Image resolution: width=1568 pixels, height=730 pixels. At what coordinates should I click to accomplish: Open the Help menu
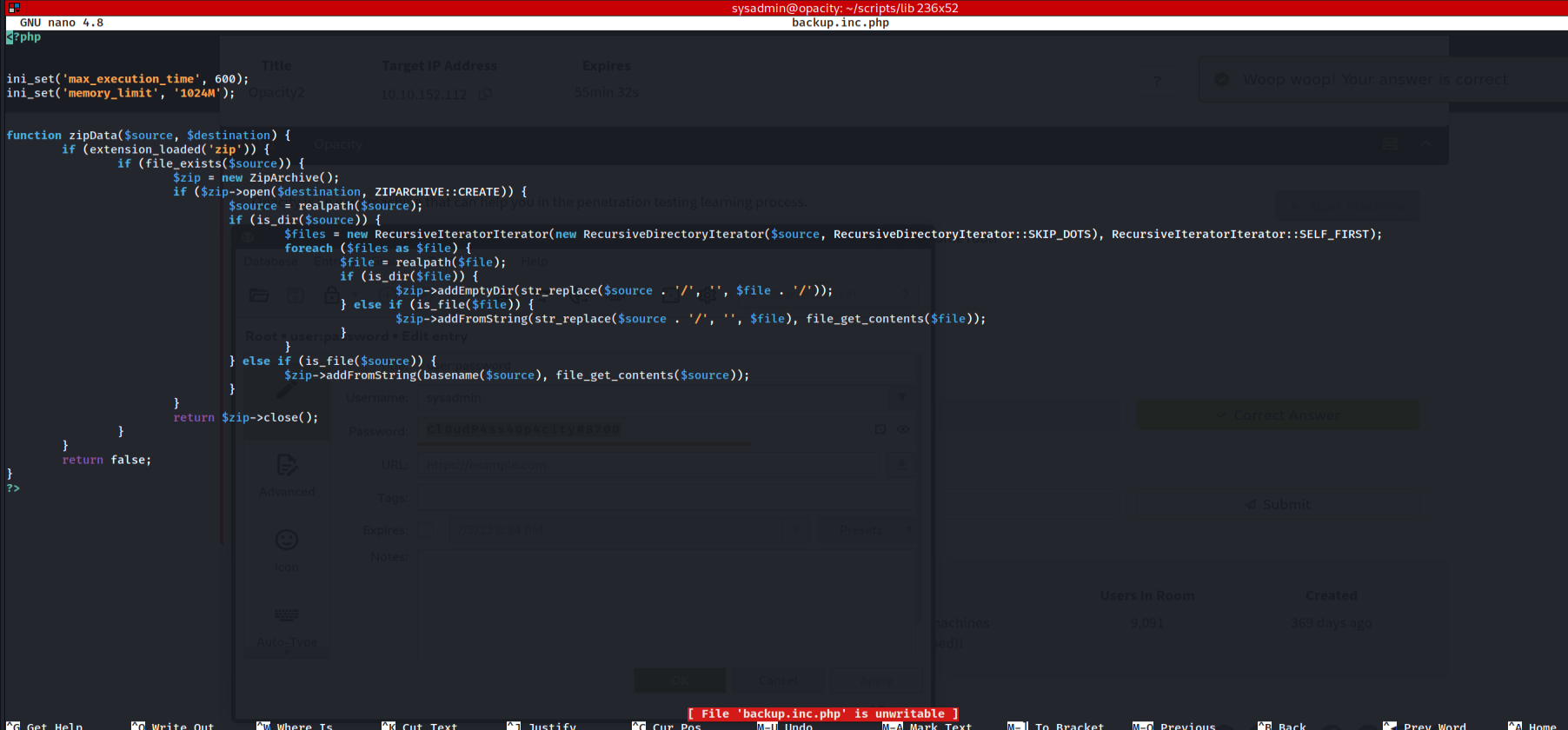tap(535, 262)
